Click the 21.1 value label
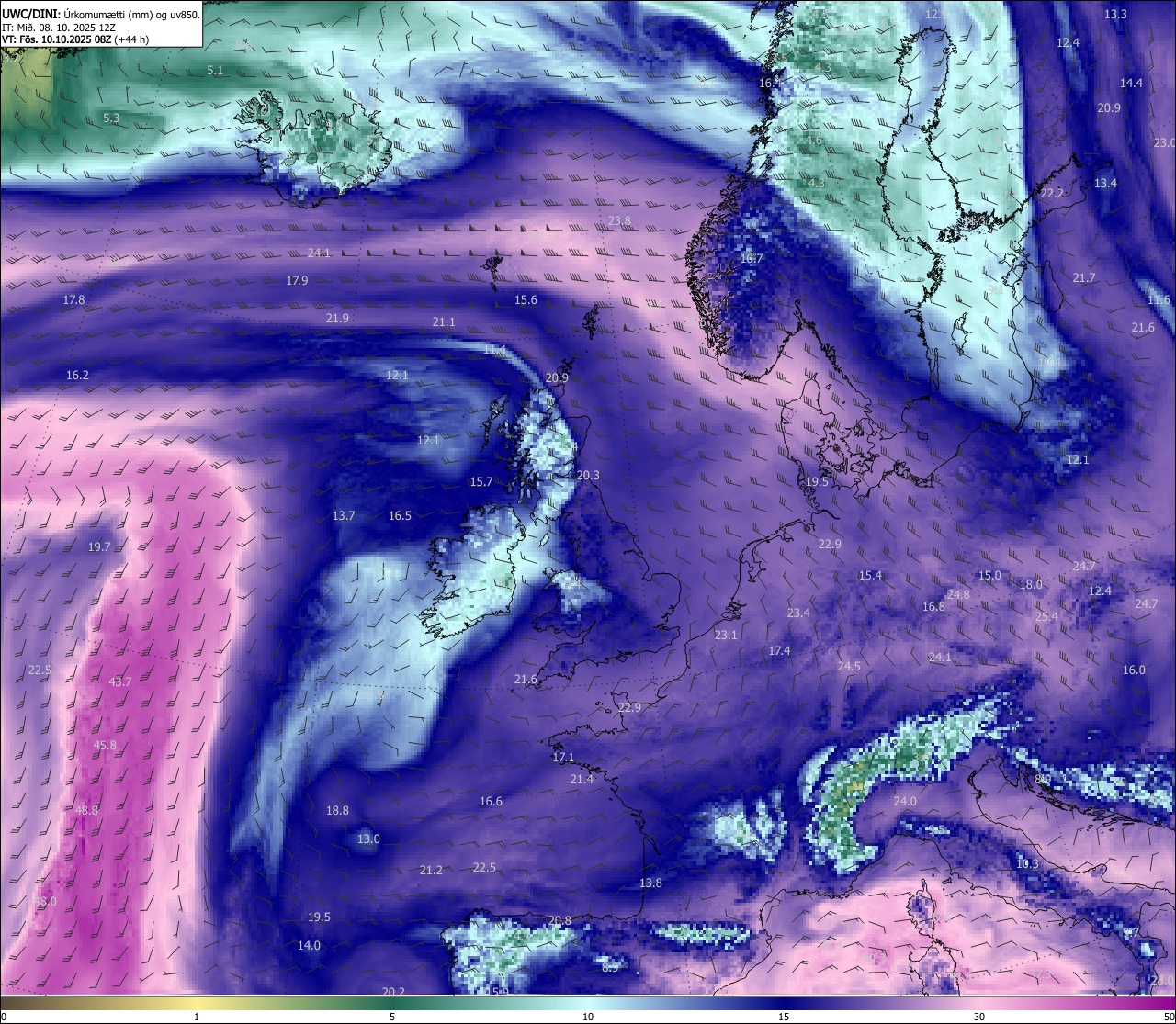The height and width of the screenshot is (1024, 1176). coord(444,321)
